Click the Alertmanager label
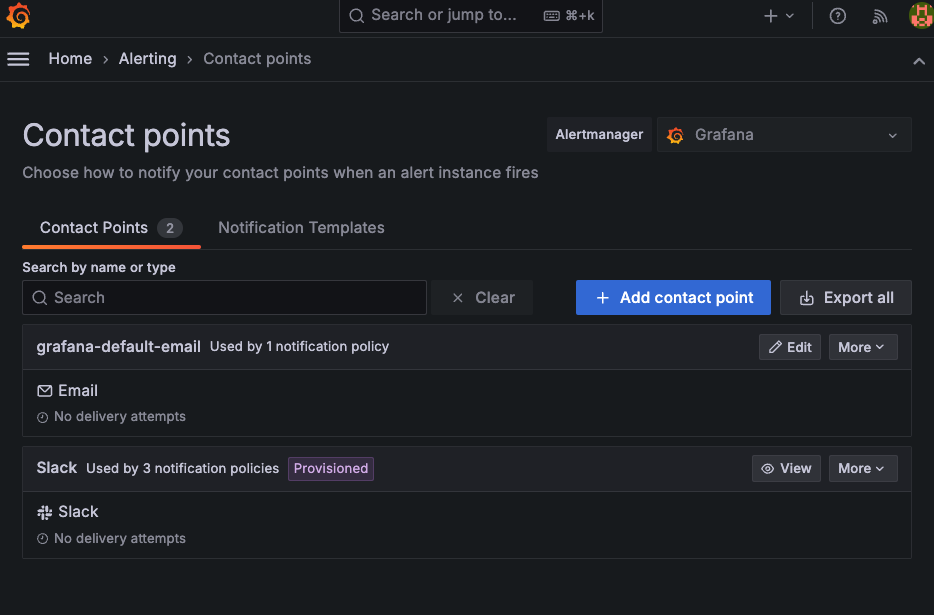The image size is (934, 615). pos(599,135)
